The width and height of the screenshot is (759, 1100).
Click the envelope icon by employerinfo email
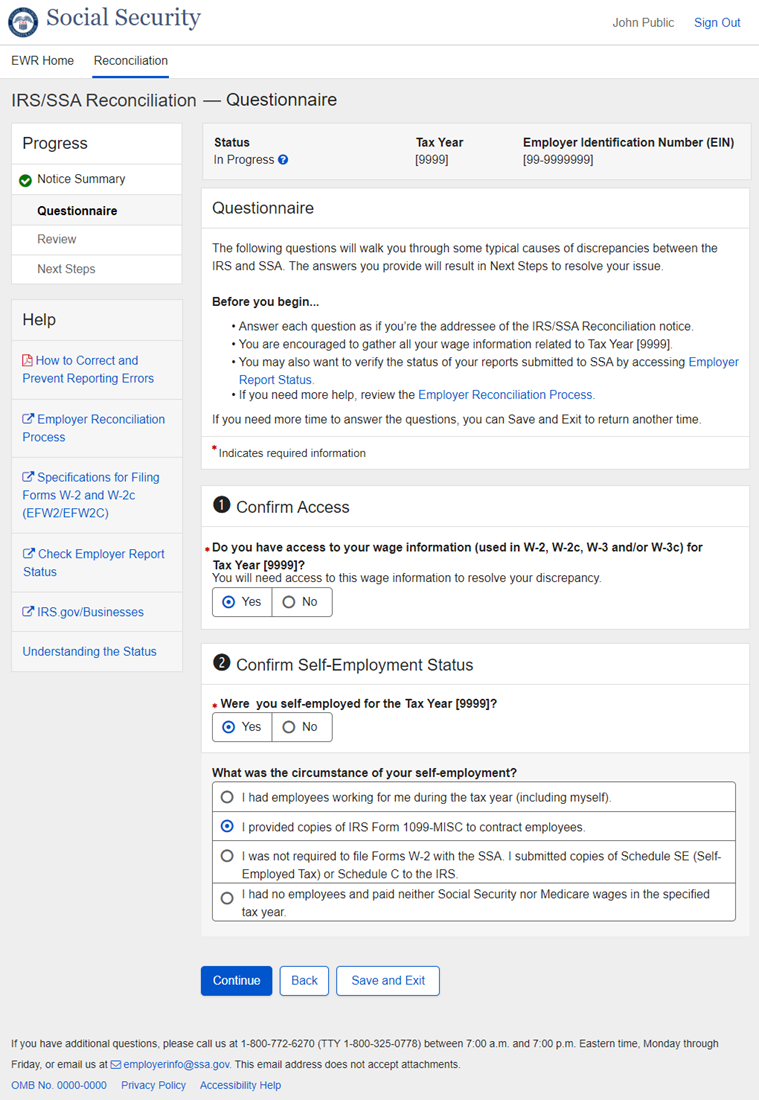tap(116, 1065)
